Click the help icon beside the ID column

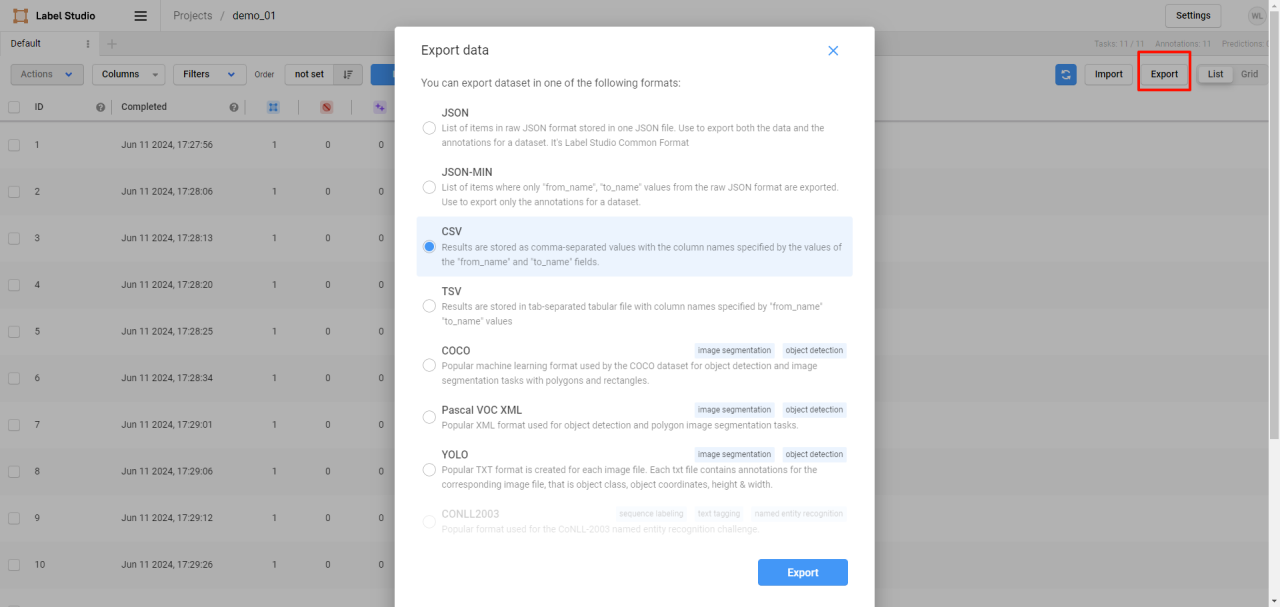[100, 107]
